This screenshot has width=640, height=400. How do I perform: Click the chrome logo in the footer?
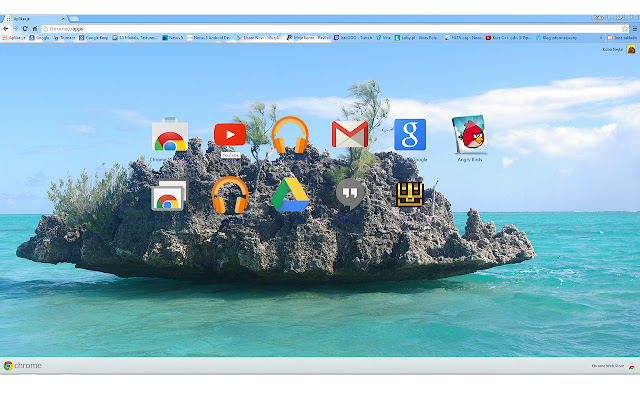[23, 365]
